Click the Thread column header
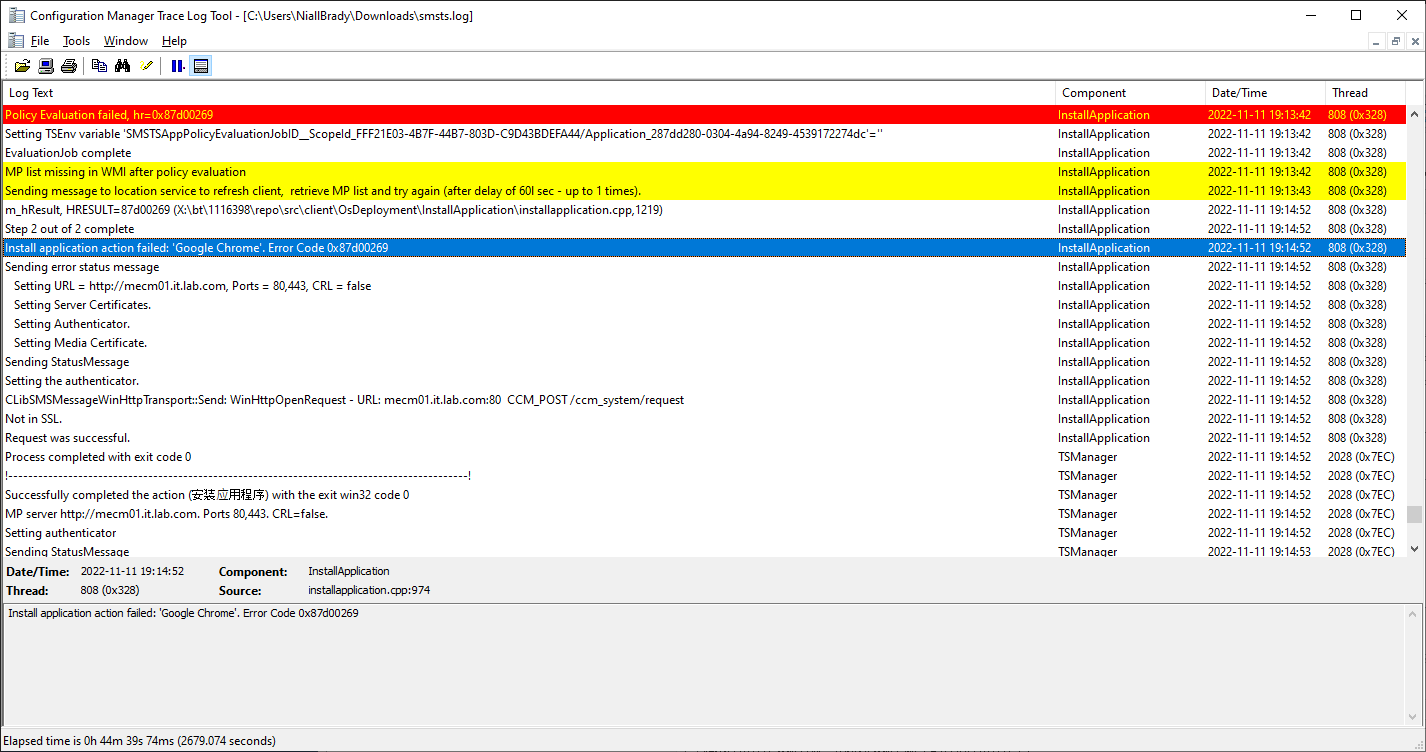Image resolution: width=1426 pixels, height=752 pixels. coord(1365,93)
